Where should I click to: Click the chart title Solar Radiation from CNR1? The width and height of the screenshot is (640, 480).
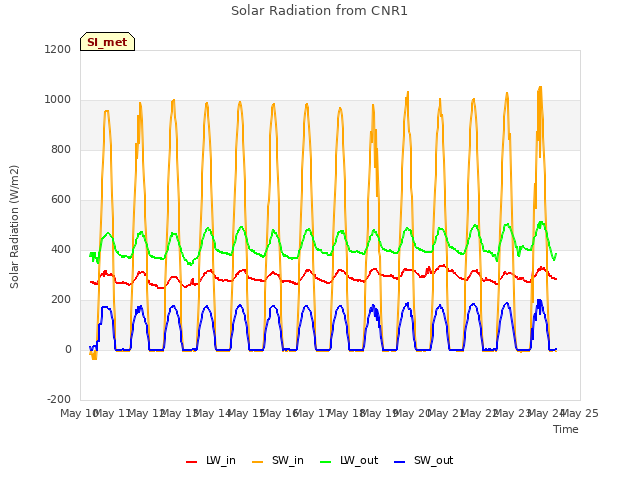319,11
